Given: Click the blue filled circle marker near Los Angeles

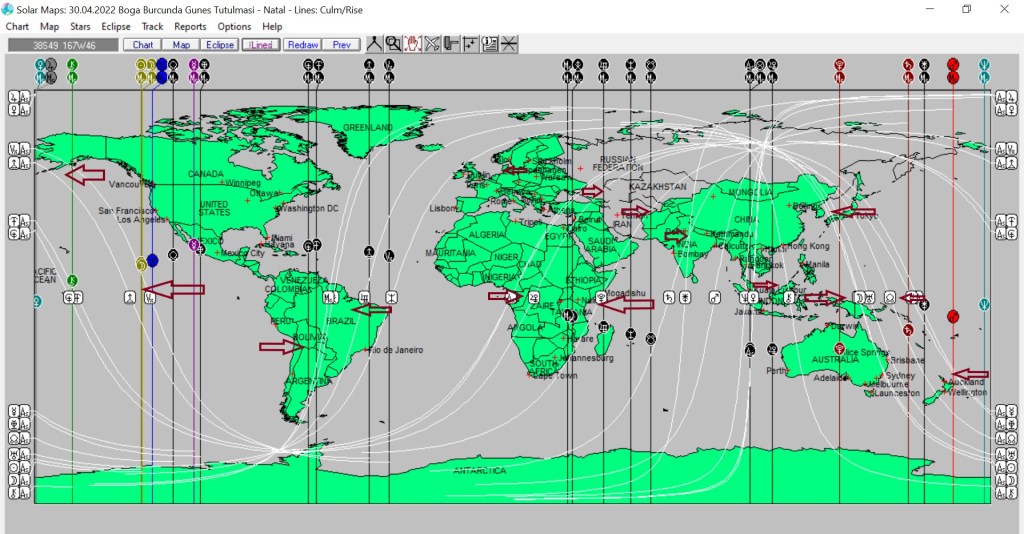Looking at the screenshot, I should (152, 261).
